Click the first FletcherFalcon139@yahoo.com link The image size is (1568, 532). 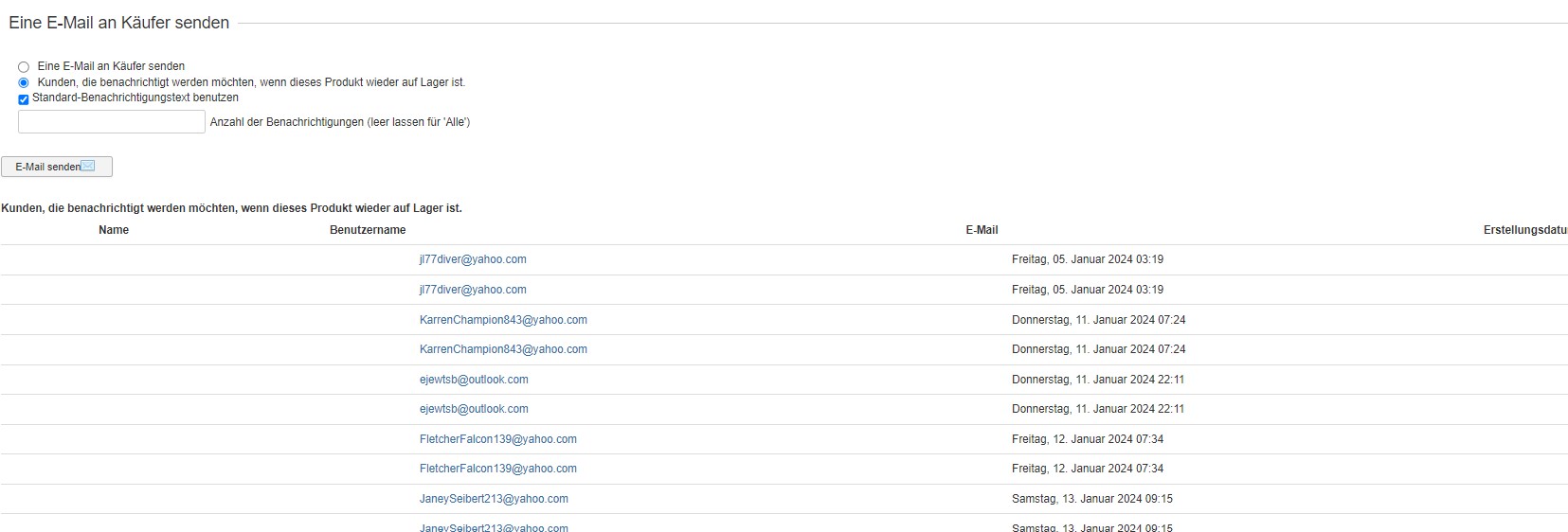pos(498,439)
